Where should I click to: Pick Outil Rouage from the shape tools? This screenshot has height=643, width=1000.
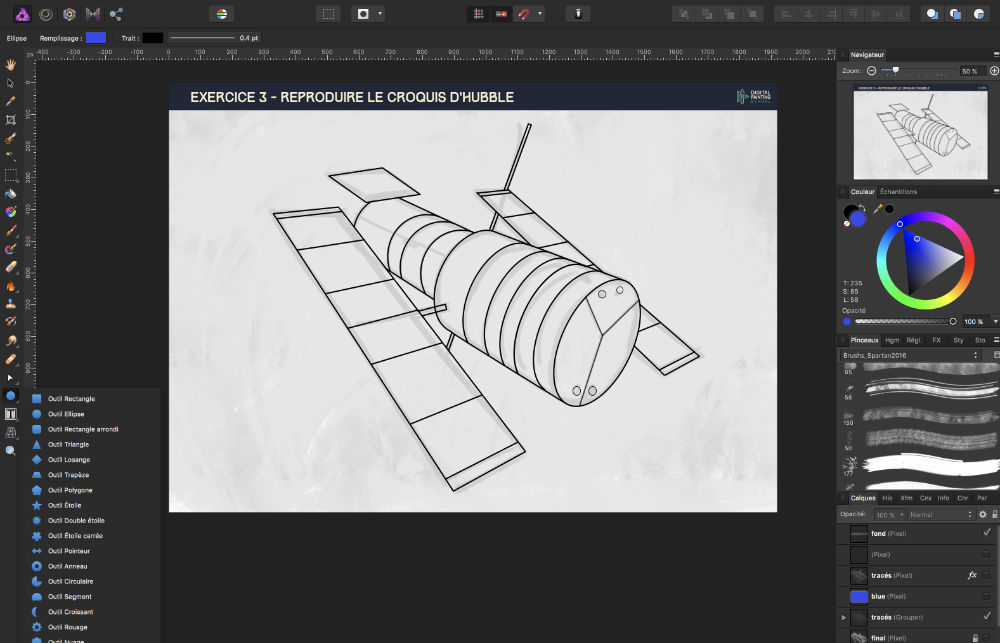70,627
